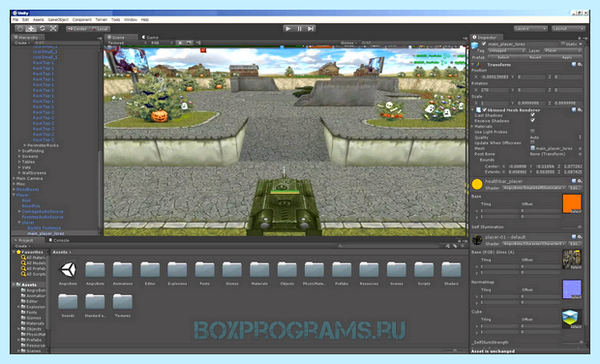Click the Prefab Revert button
This screenshot has width=600, height=364.
coord(535,57)
